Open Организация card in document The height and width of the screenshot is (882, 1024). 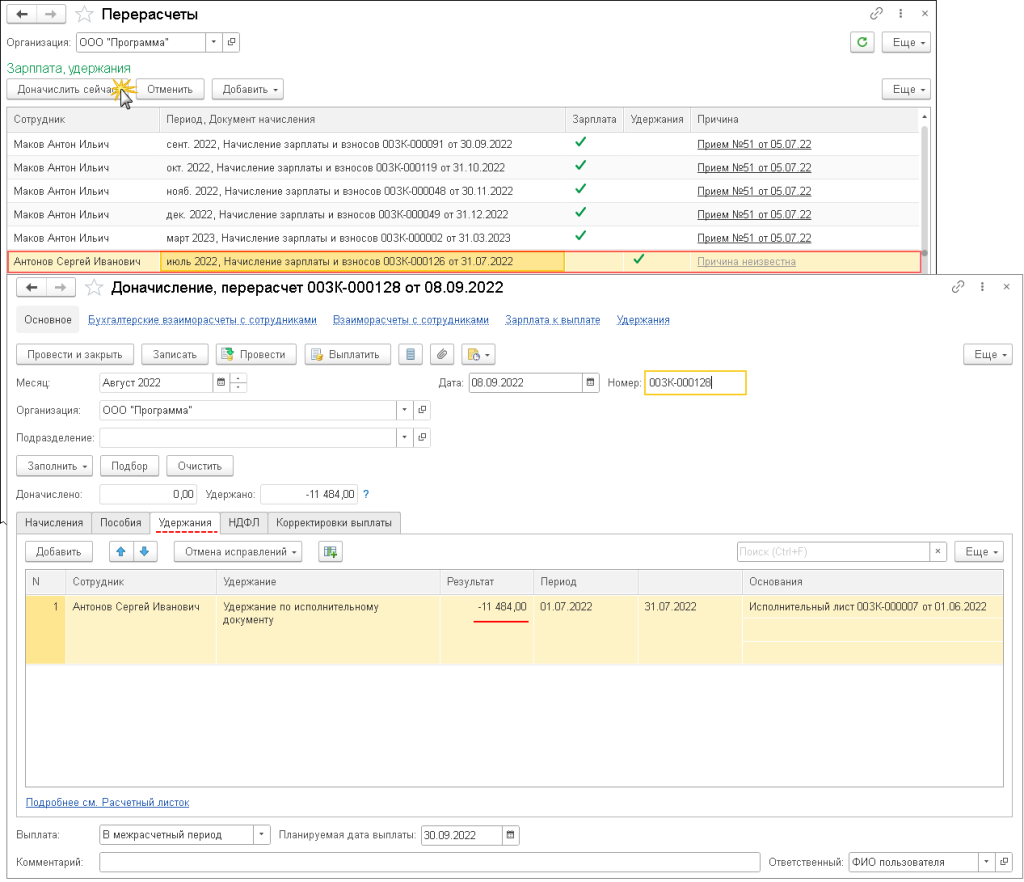(423, 410)
